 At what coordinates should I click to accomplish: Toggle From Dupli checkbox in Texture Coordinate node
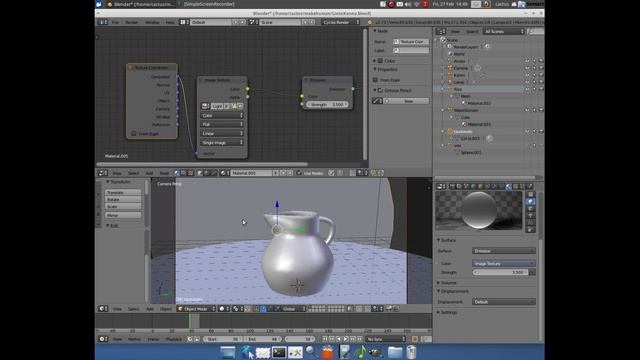pos(133,133)
